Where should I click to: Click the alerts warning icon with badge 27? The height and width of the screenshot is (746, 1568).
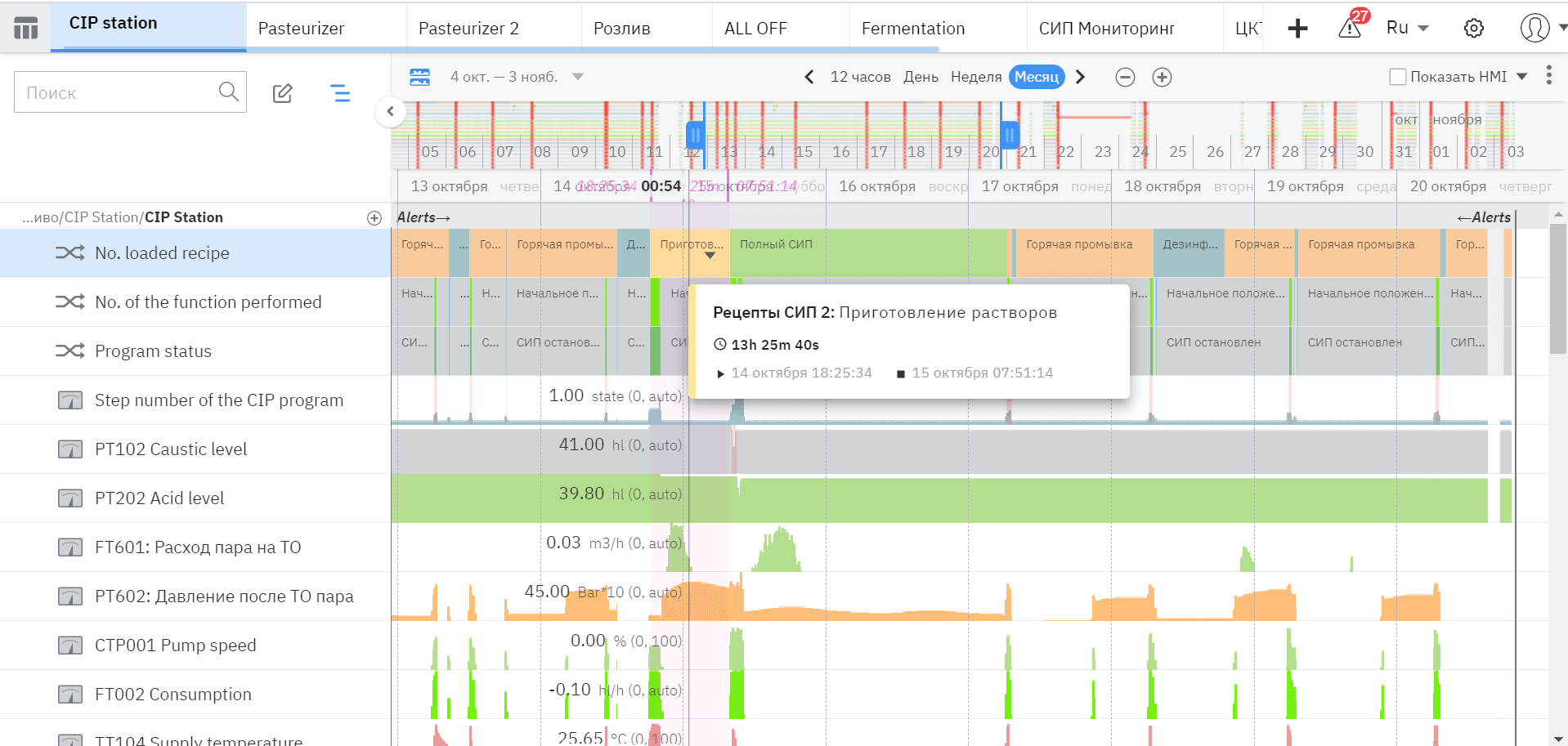(1350, 28)
